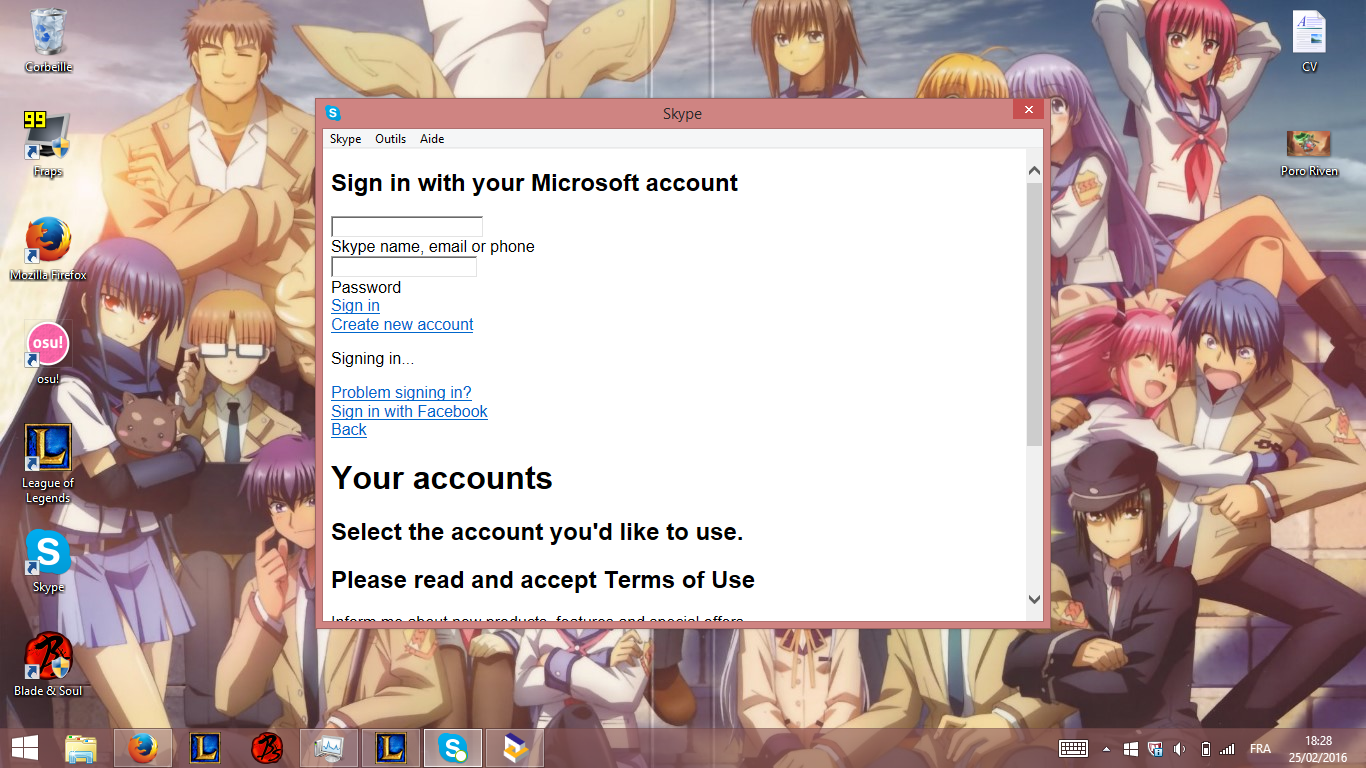Open the touch keyboard from the system tray
The width and height of the screenshot is (1366, 768).
[1074, 748]
